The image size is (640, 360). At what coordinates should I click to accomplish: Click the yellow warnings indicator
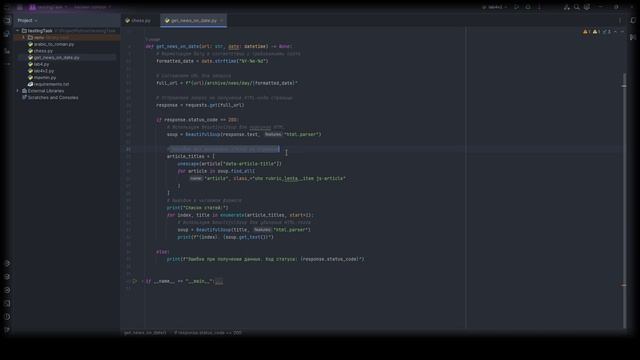click(x=587, y=31)
